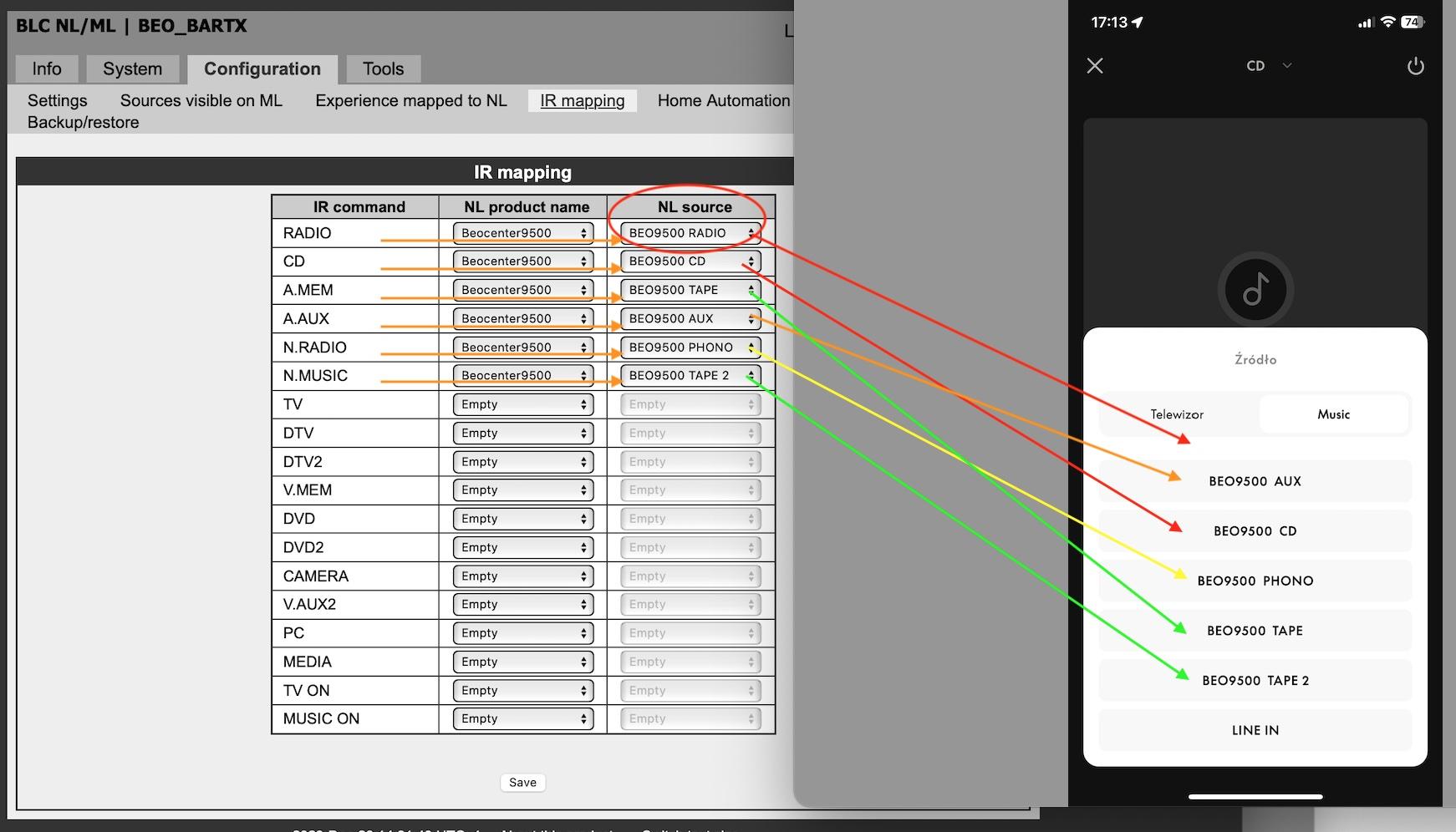Go to Settings submenu
This screenshot has height=832, width=1456.
click(57, 101)
